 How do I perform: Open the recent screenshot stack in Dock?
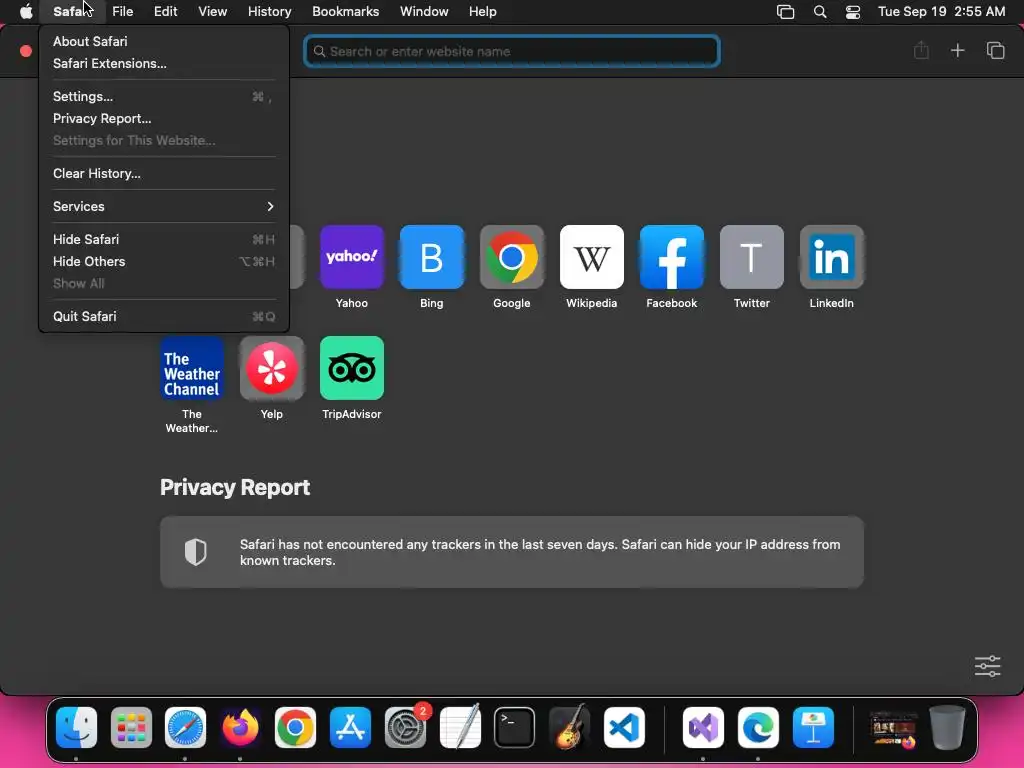(x=893, y=727)
